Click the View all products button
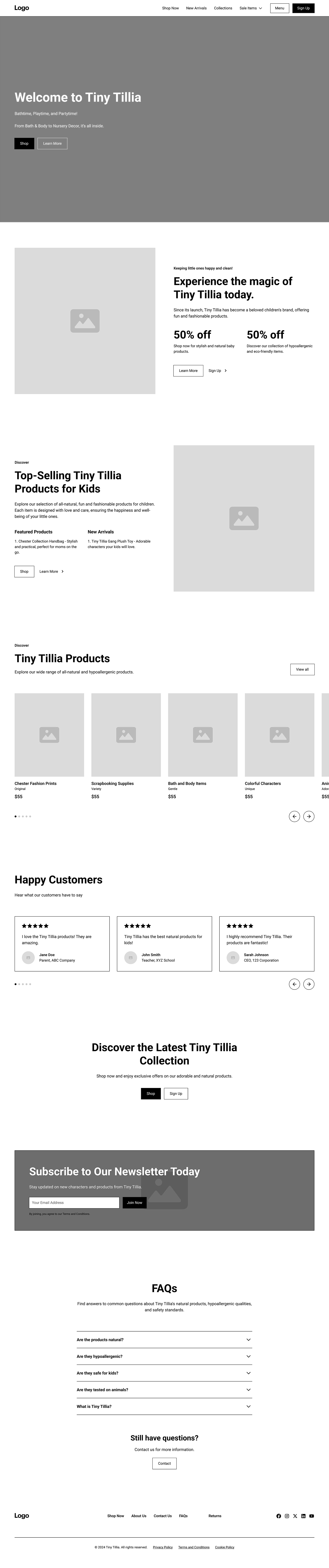 (302, 670)
